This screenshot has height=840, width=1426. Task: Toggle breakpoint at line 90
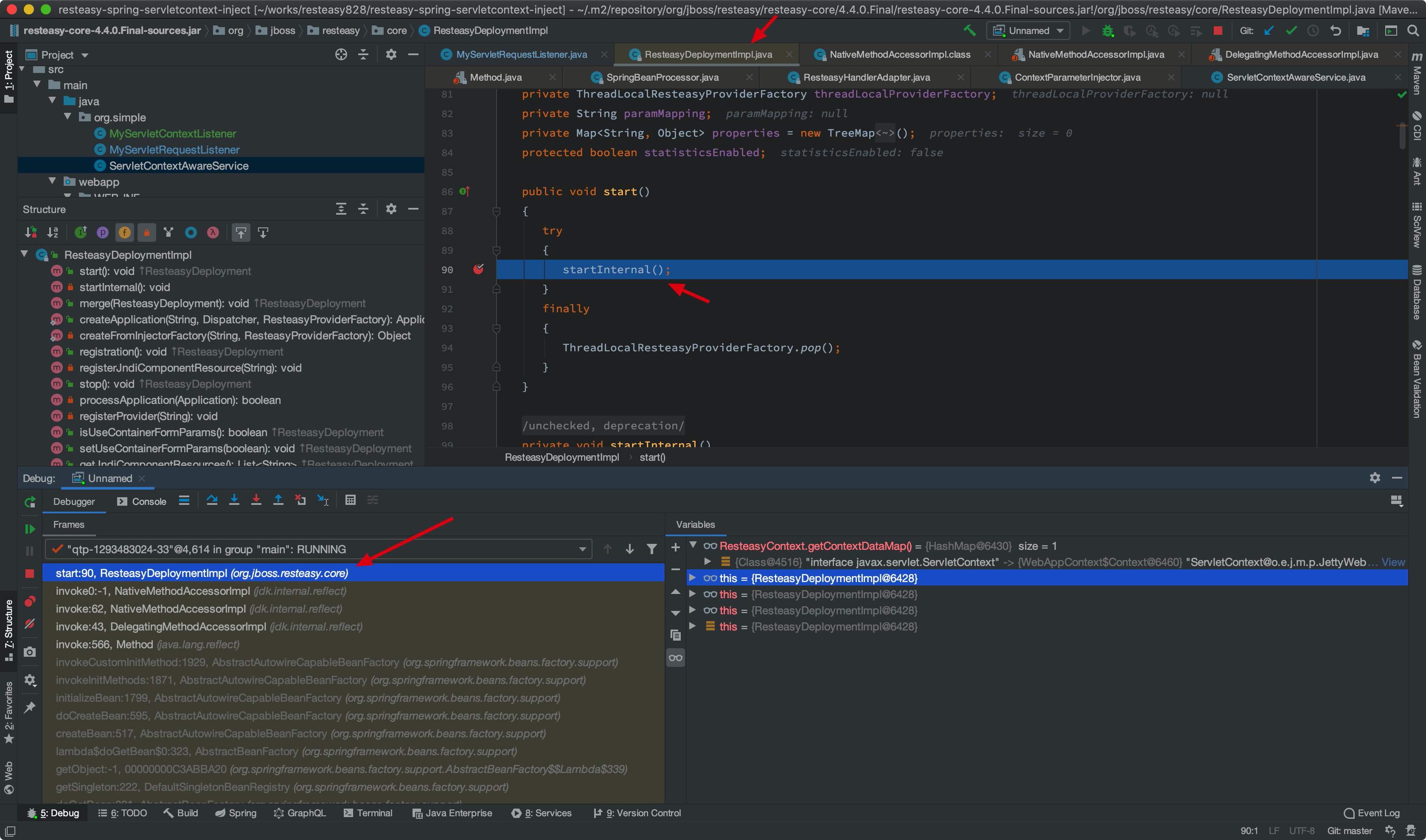(x=478, y=269)
